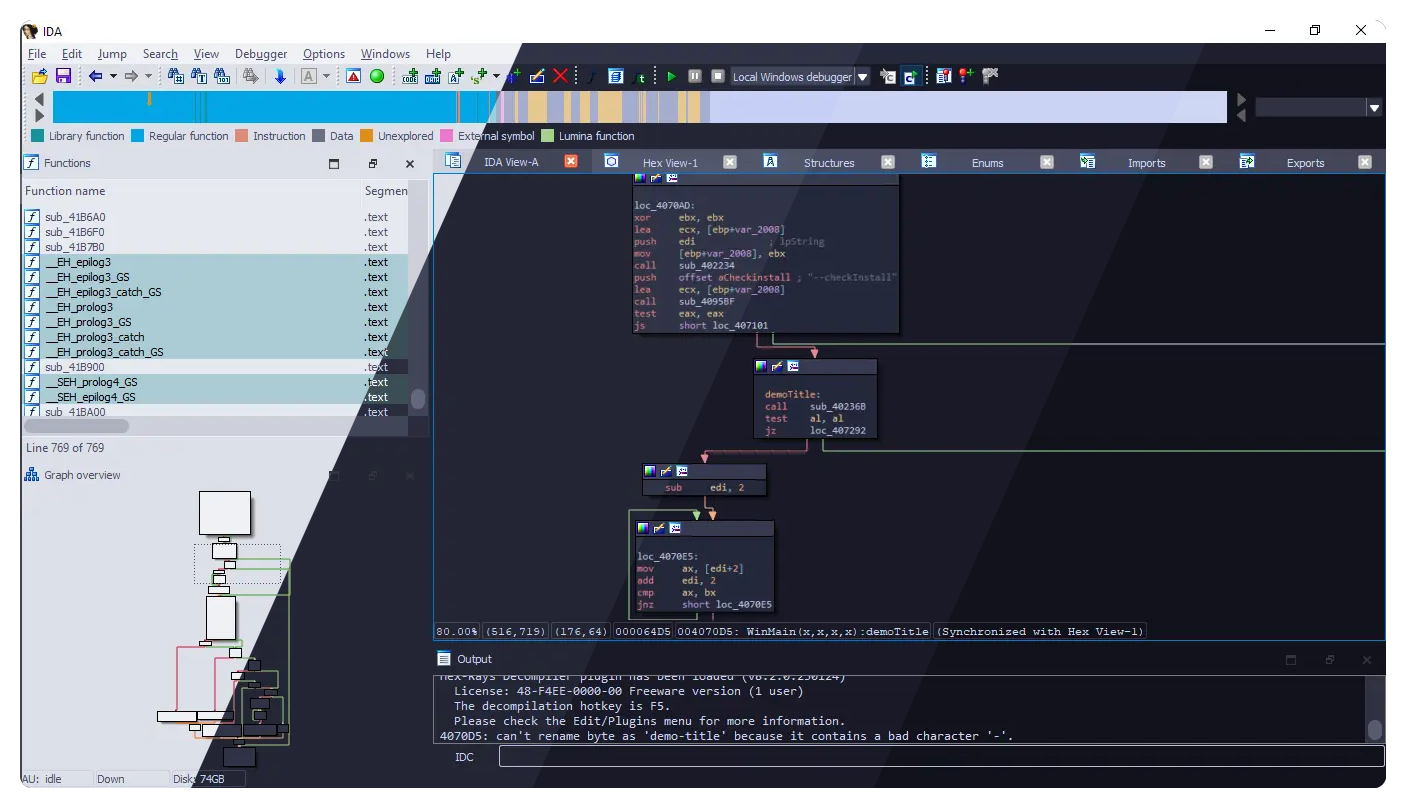
Task: Click the blue down arrow jump icon
Action: tap(280, 76)
